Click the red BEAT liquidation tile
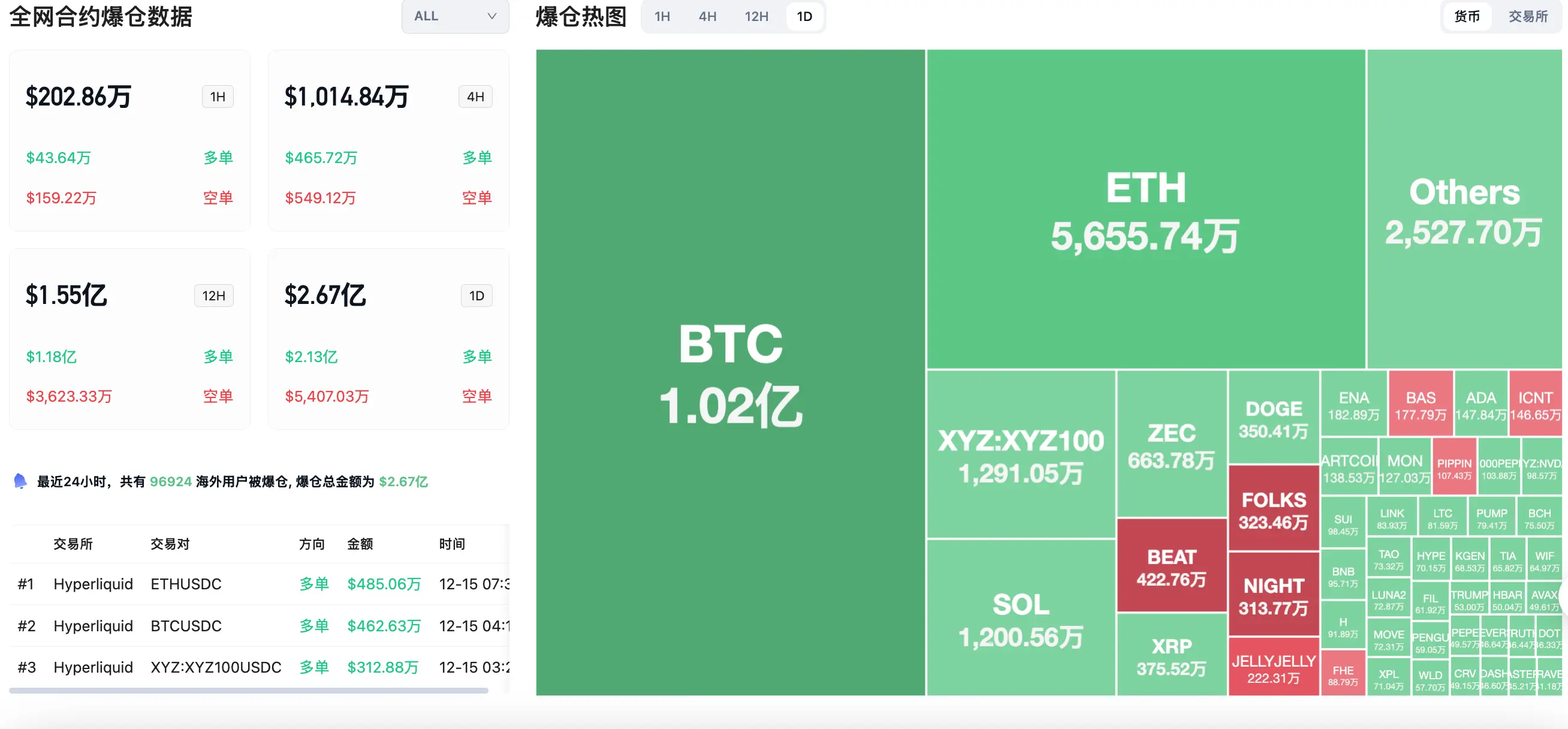 pyautogui.click(x=1171, y=566)
